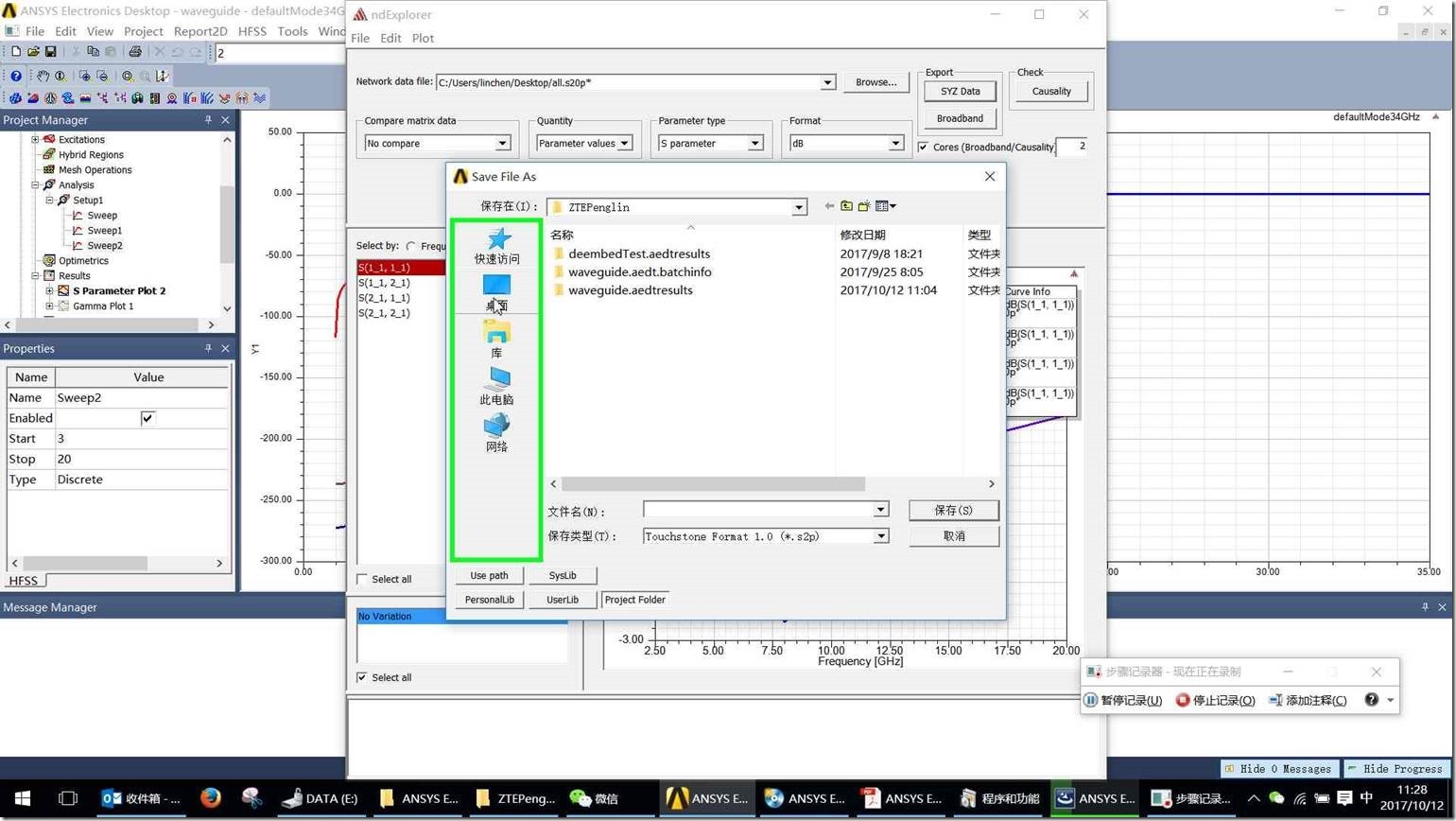Screen dimensions: 1456x821
Task: Click the Save (保存) button
Action: 953,510
